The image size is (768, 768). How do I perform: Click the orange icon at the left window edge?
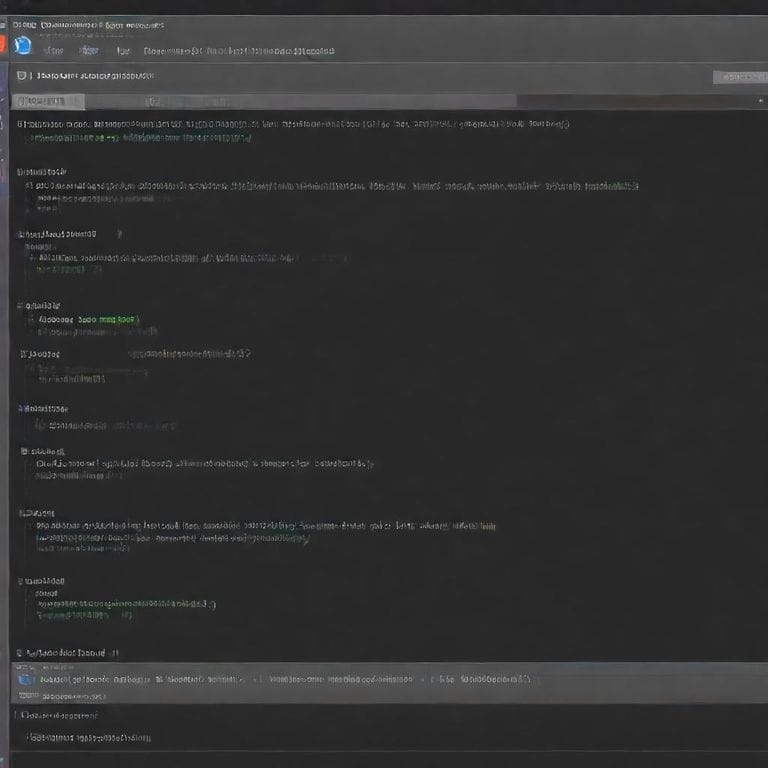tap(2, 43)
